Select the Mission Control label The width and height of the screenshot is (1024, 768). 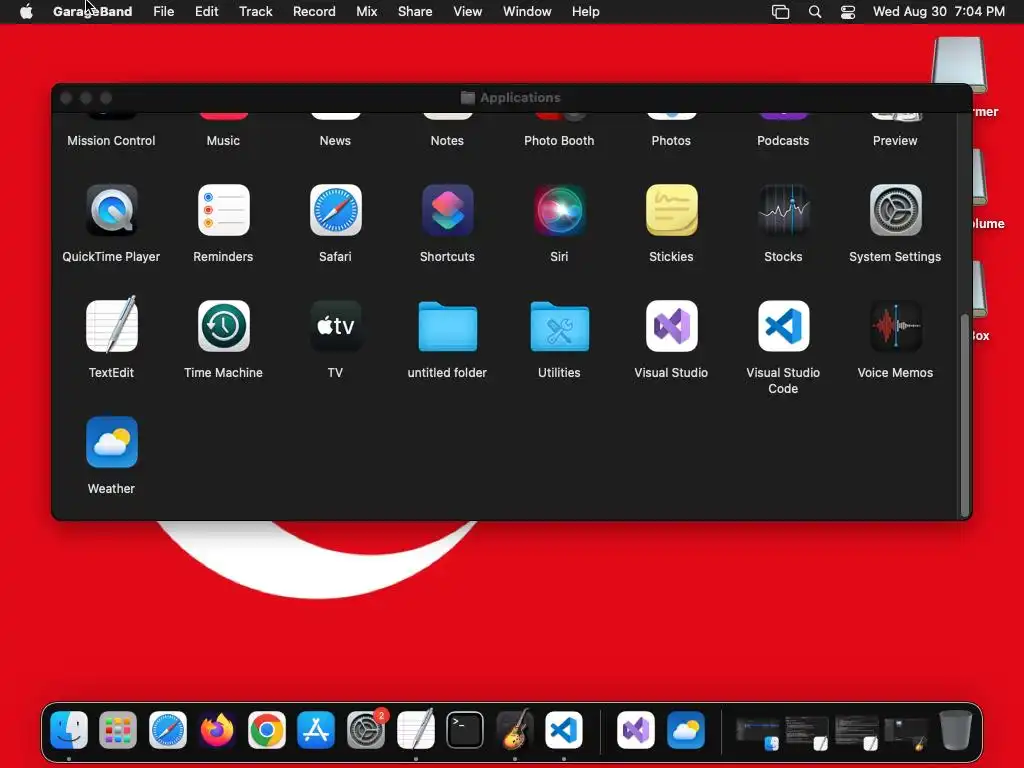tap(112, 140)
